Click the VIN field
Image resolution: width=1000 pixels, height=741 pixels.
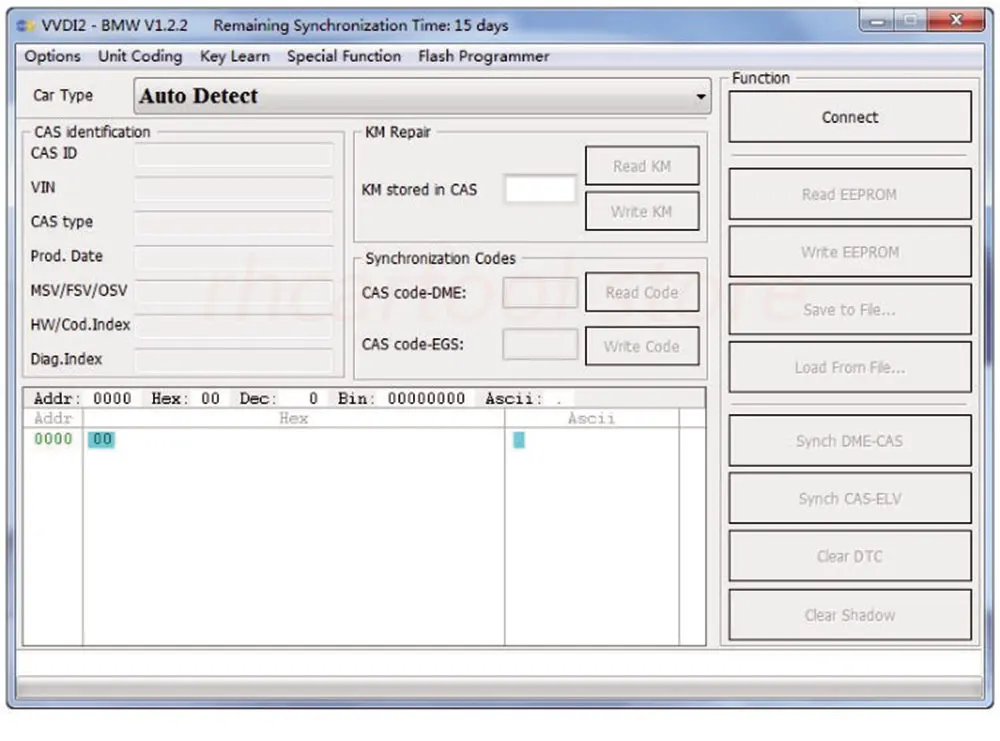[x=233, y=188]
